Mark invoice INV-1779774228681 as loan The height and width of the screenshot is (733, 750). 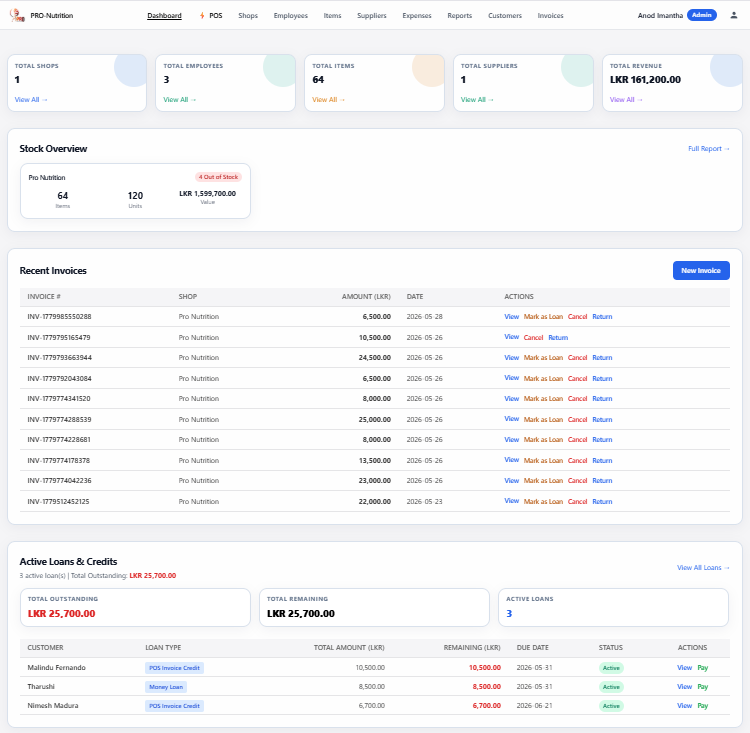pos(543,440)
